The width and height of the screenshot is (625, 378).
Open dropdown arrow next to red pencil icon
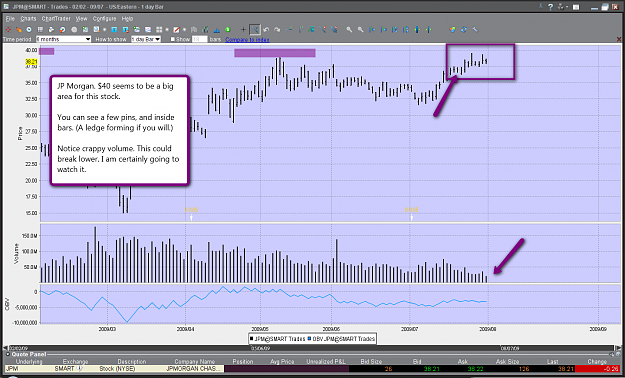184,30
